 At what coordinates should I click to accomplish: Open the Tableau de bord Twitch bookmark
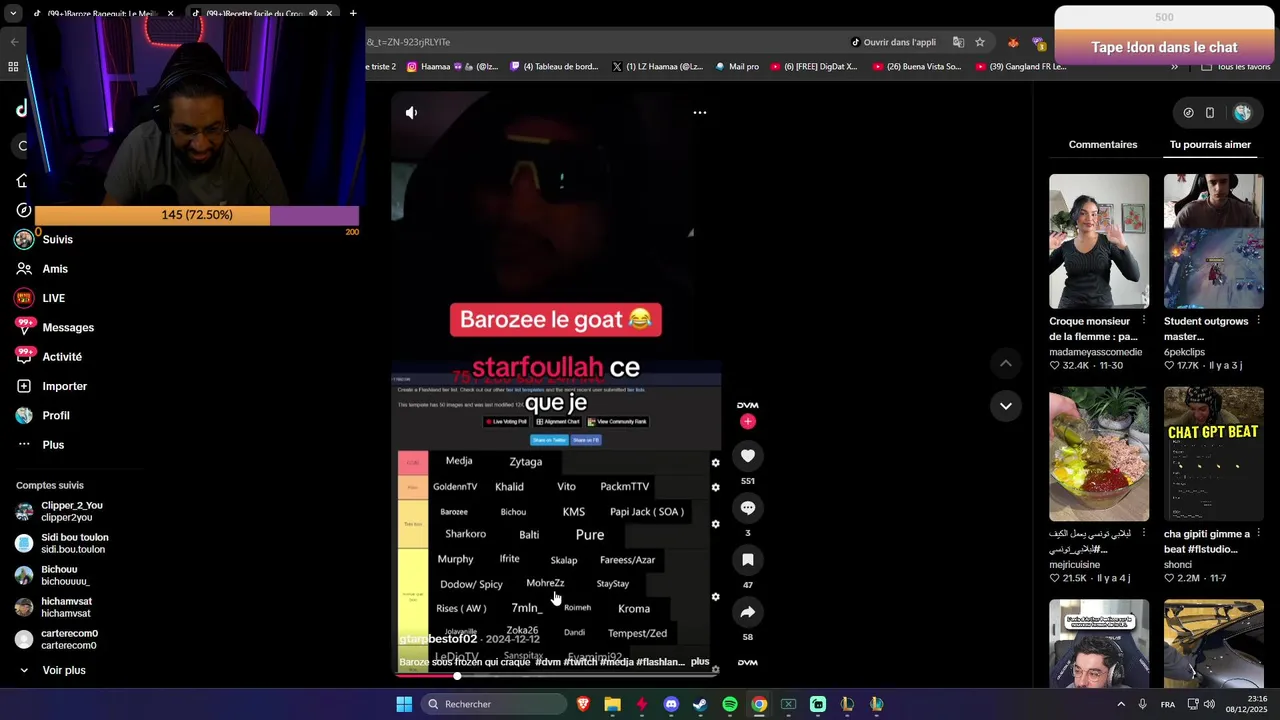(554, 67)
